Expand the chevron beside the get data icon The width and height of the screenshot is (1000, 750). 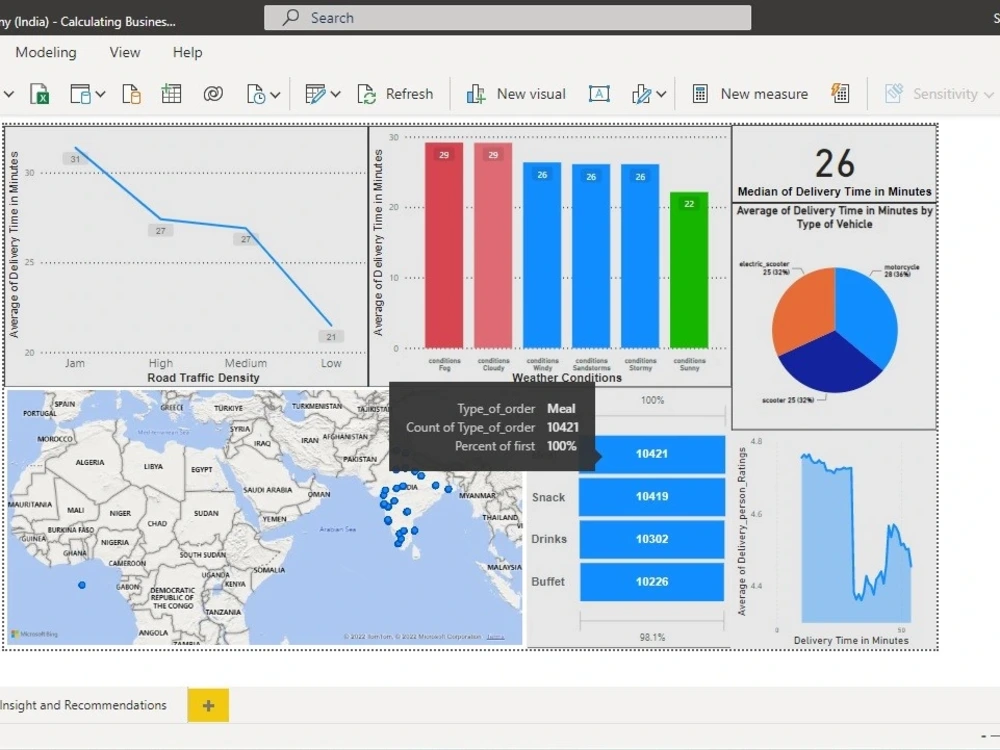coord(8,93)
